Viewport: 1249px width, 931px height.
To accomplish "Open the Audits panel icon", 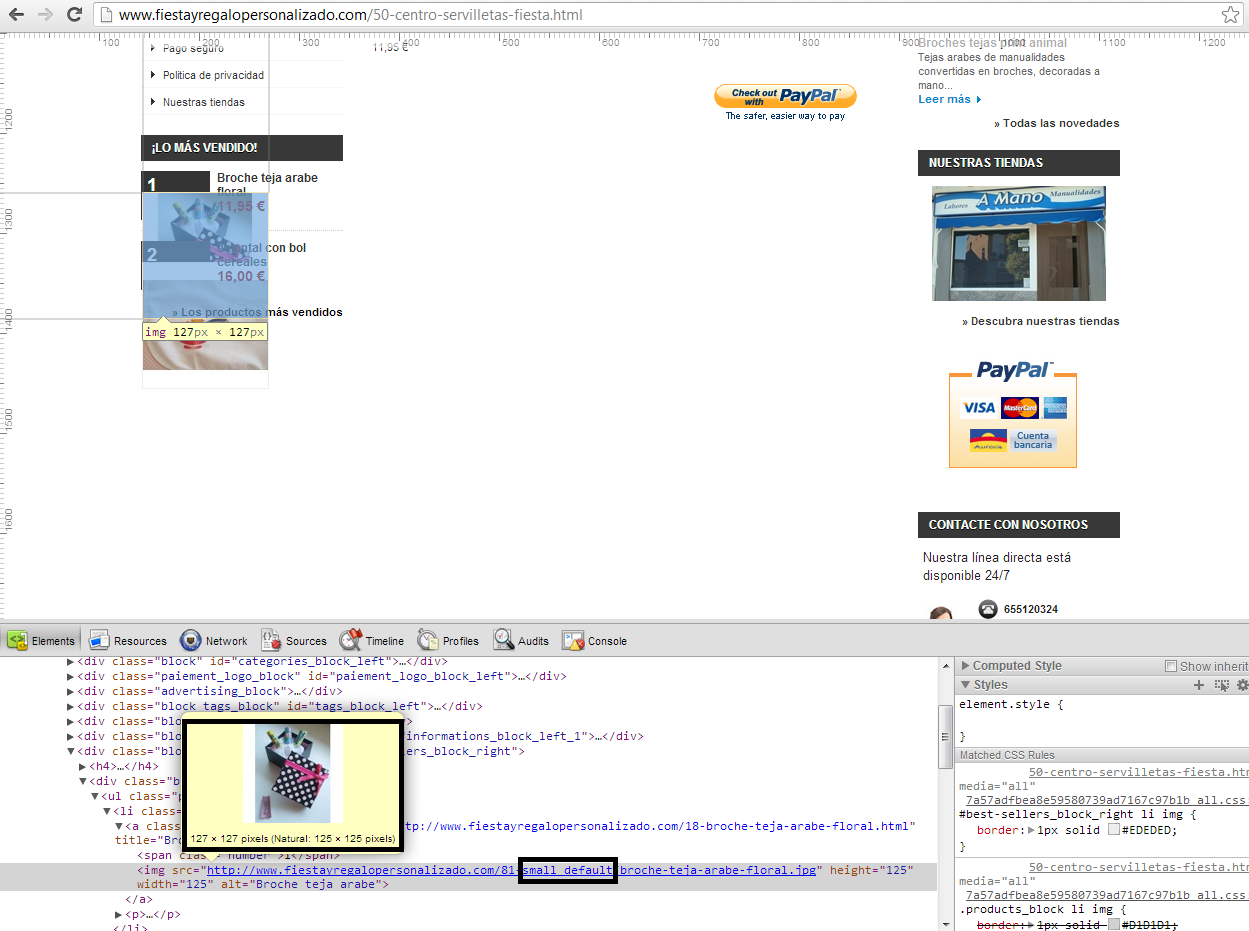I will 503,640.
